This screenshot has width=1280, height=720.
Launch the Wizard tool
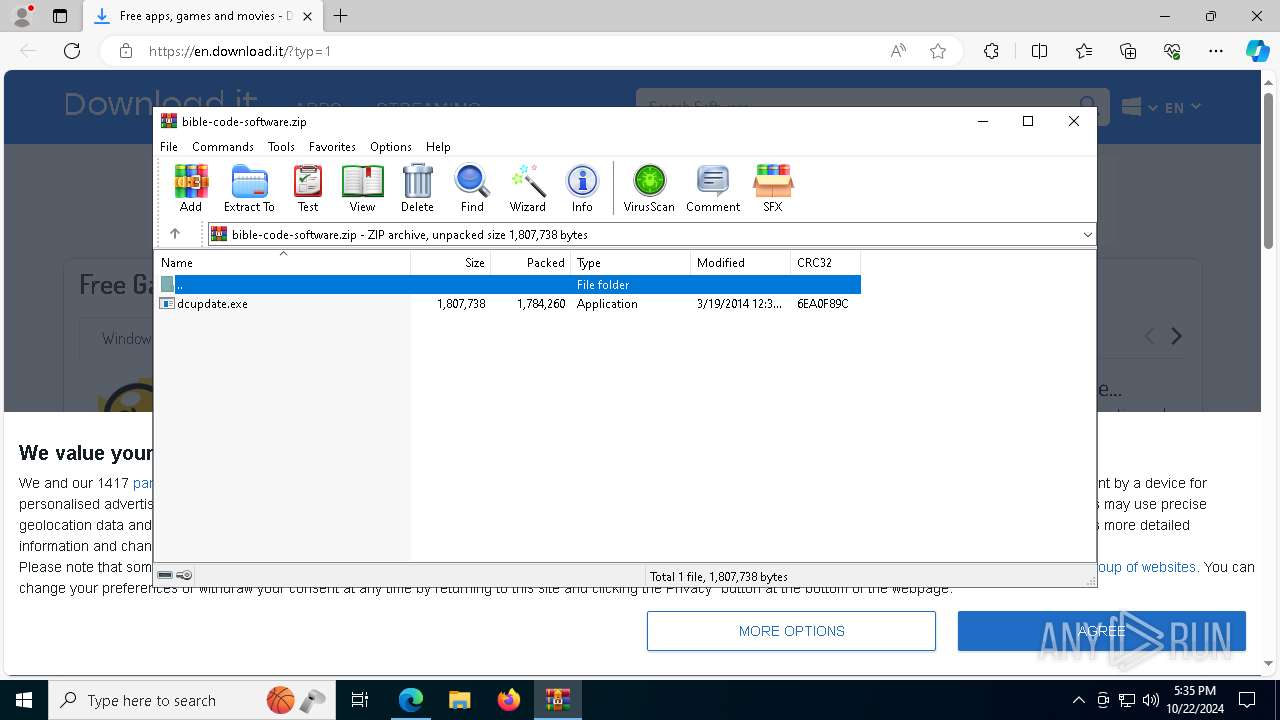point(527,188)
